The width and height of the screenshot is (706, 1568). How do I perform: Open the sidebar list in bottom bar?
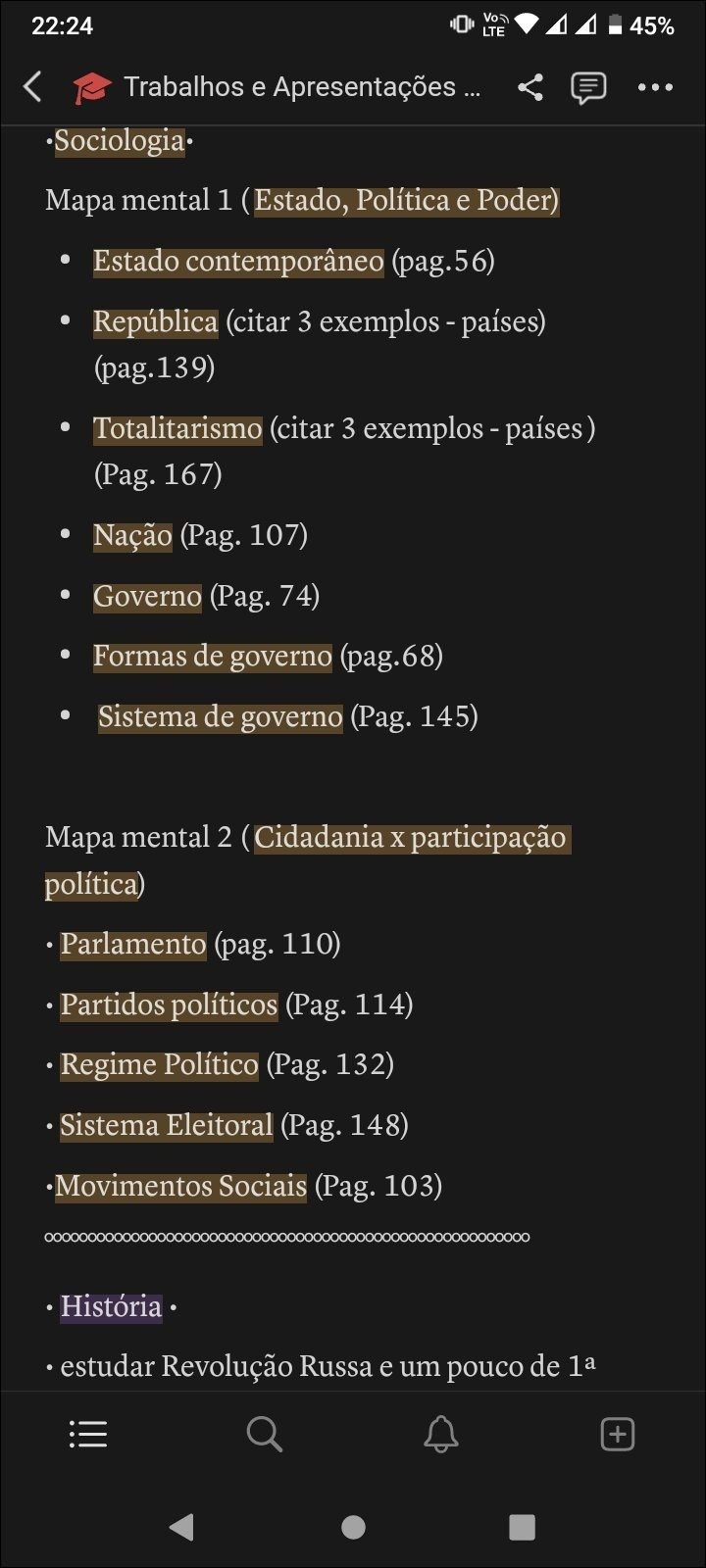click(x=88, y=1435)
